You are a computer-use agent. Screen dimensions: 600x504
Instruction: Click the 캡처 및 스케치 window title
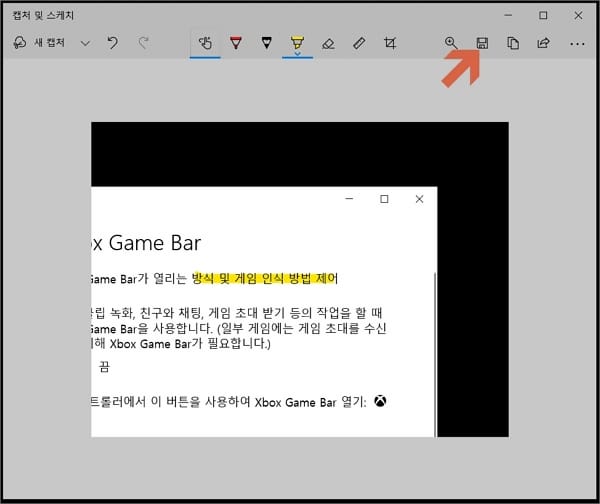pos(43,15)
